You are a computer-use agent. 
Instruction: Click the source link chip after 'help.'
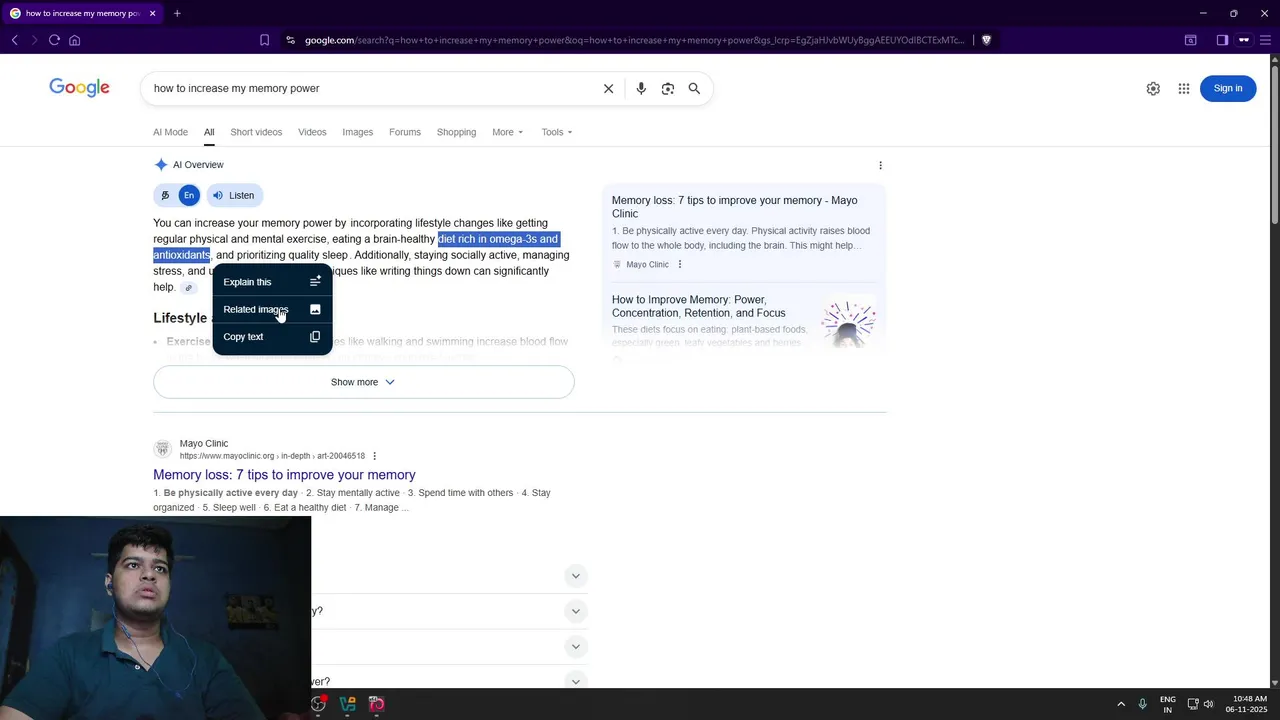[188, 288]
